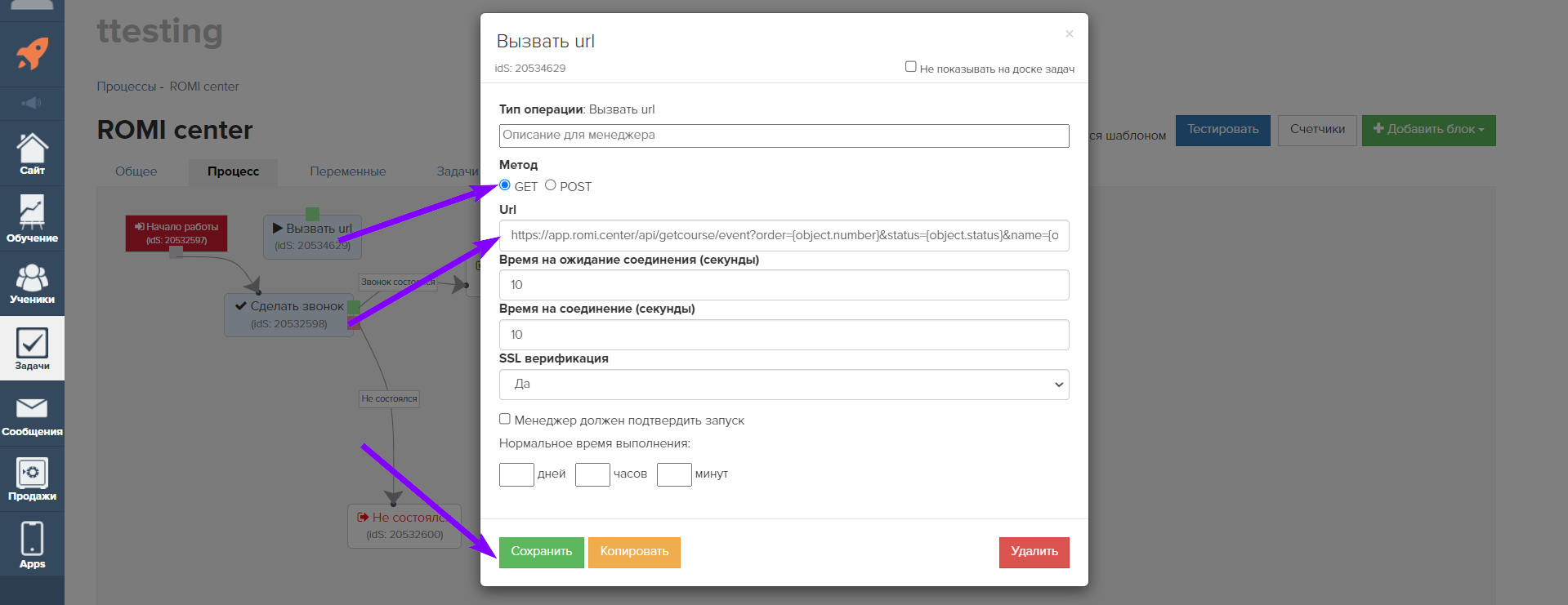Viewport: 1568px width, 605px height.
Task: Open the Процессы breadcrumb link
Action: [127, 87]
